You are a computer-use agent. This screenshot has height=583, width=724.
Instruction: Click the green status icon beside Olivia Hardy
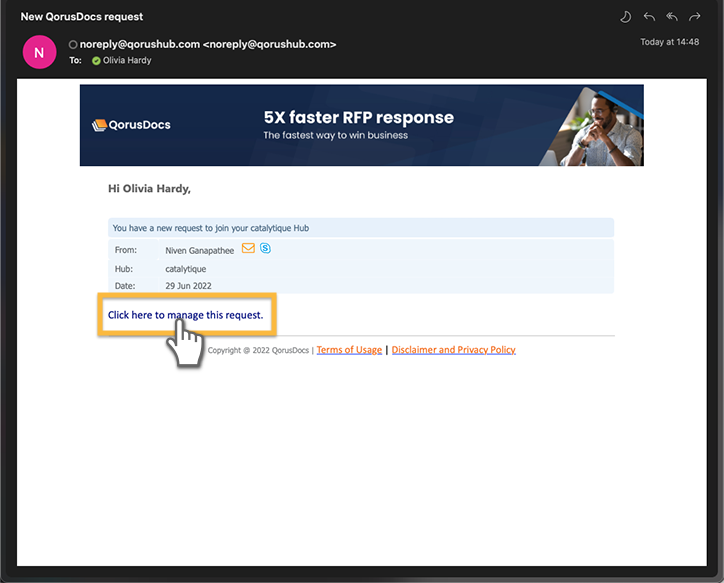(96, 60)
